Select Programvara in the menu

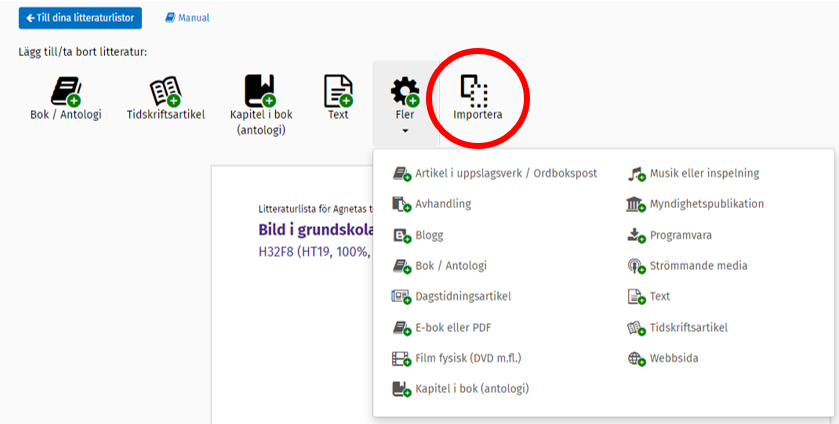click(680, 235)
